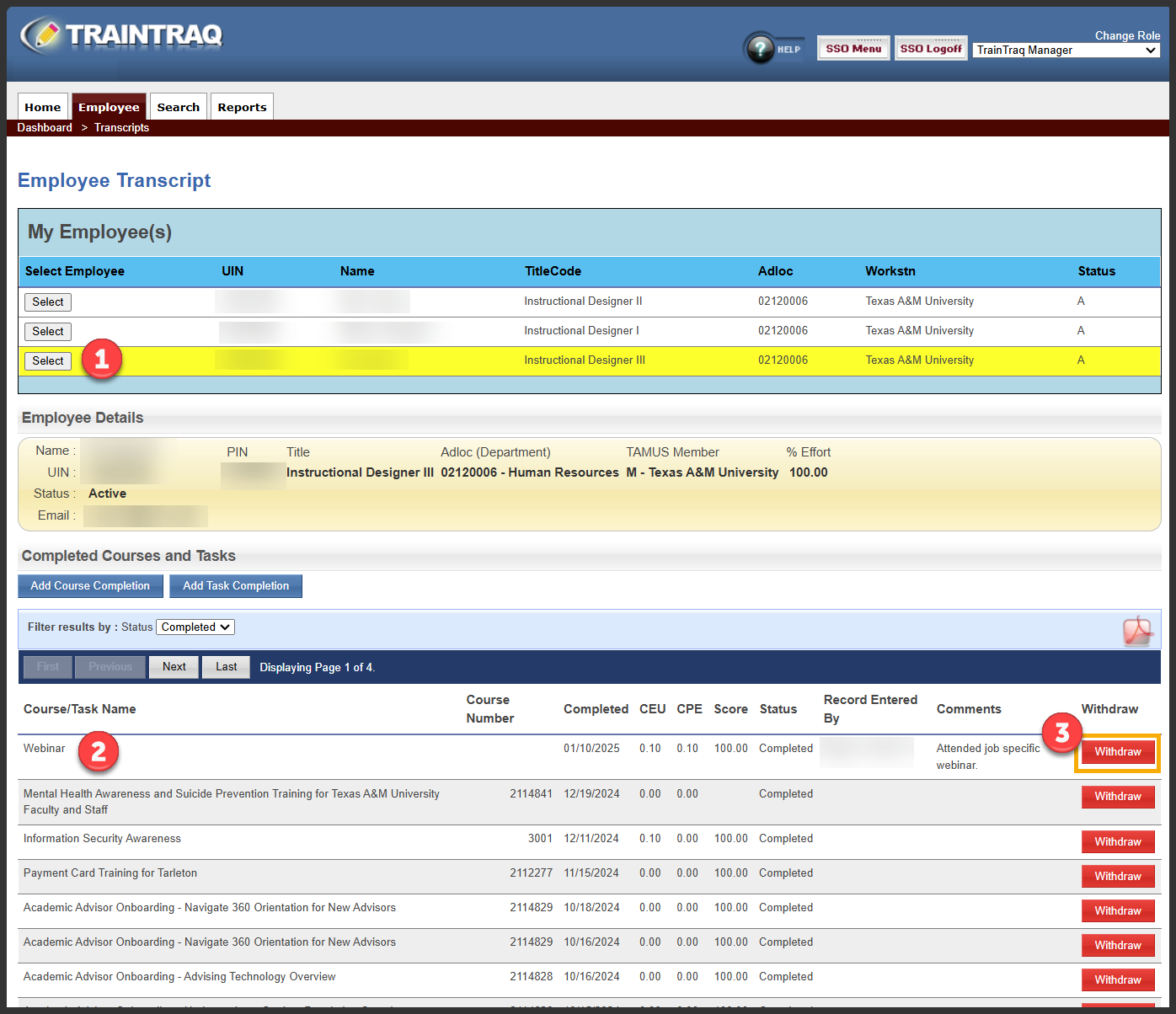The image size is (1176, 1014).
Task: Select the Instructional Designer II employee row
Action: pos(47,302)
